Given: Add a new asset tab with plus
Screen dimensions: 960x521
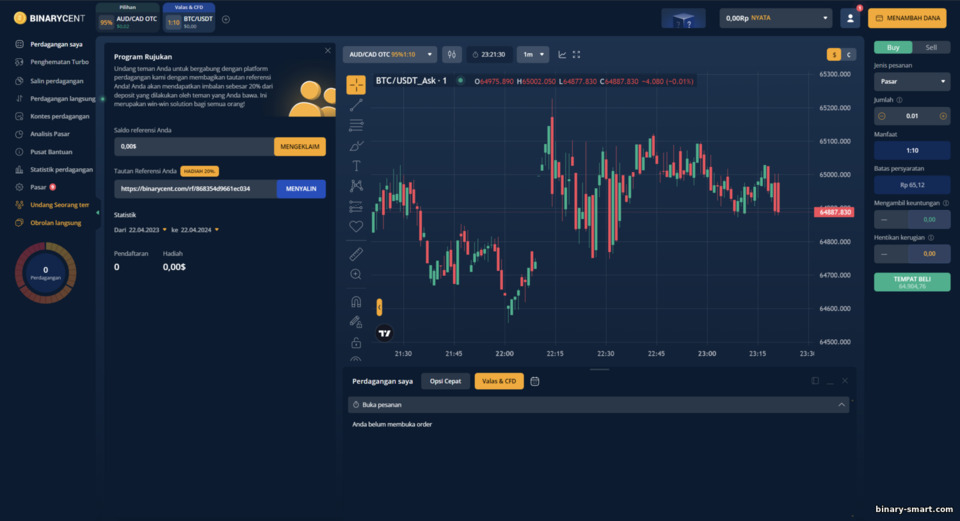Looking at the screenshot, I should [226, 20].
